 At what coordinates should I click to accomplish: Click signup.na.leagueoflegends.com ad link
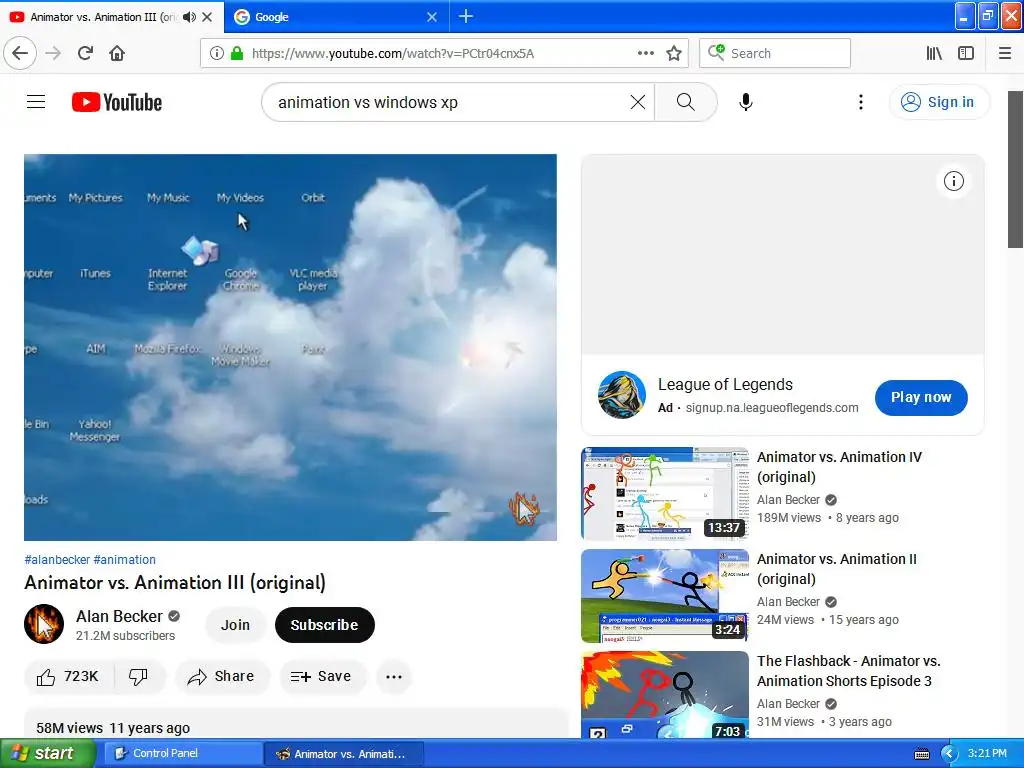(x=772, y=408)
